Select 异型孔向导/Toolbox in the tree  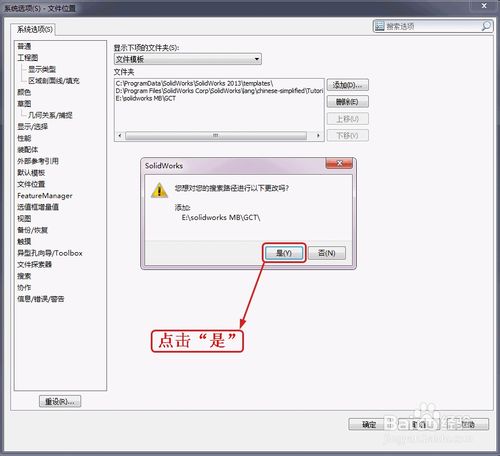50,253
